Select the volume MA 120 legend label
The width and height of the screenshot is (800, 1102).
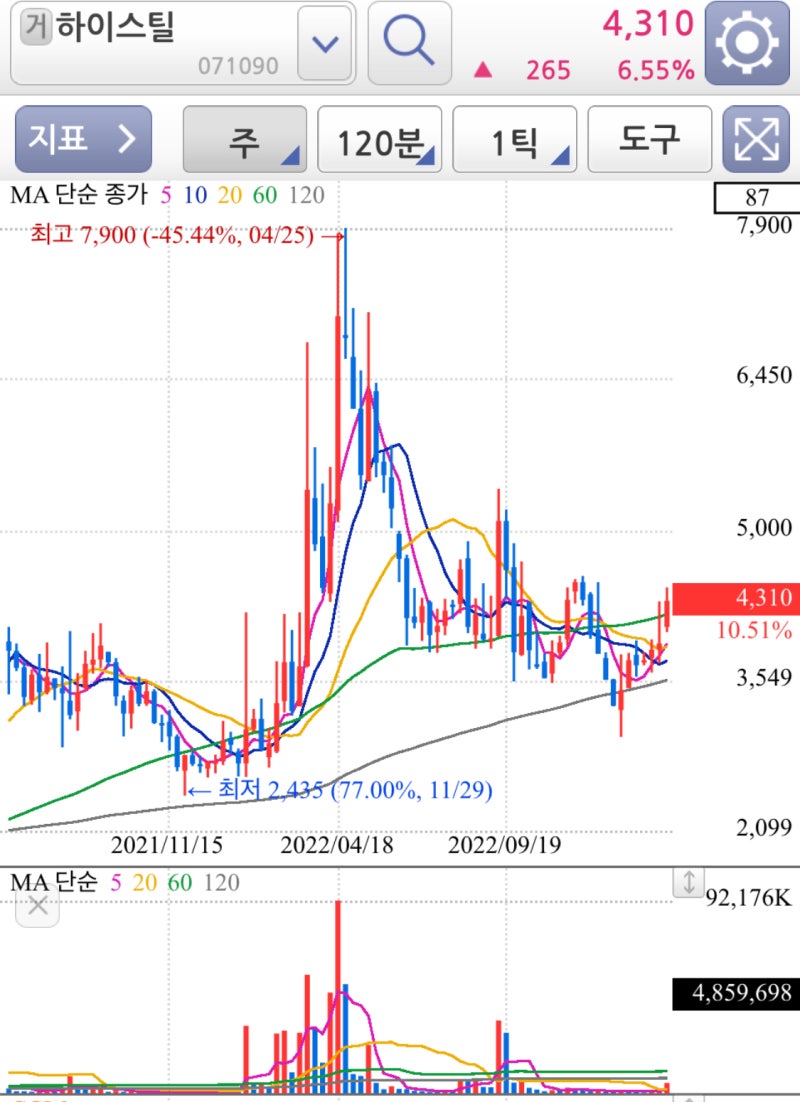(x=222, y=882)
